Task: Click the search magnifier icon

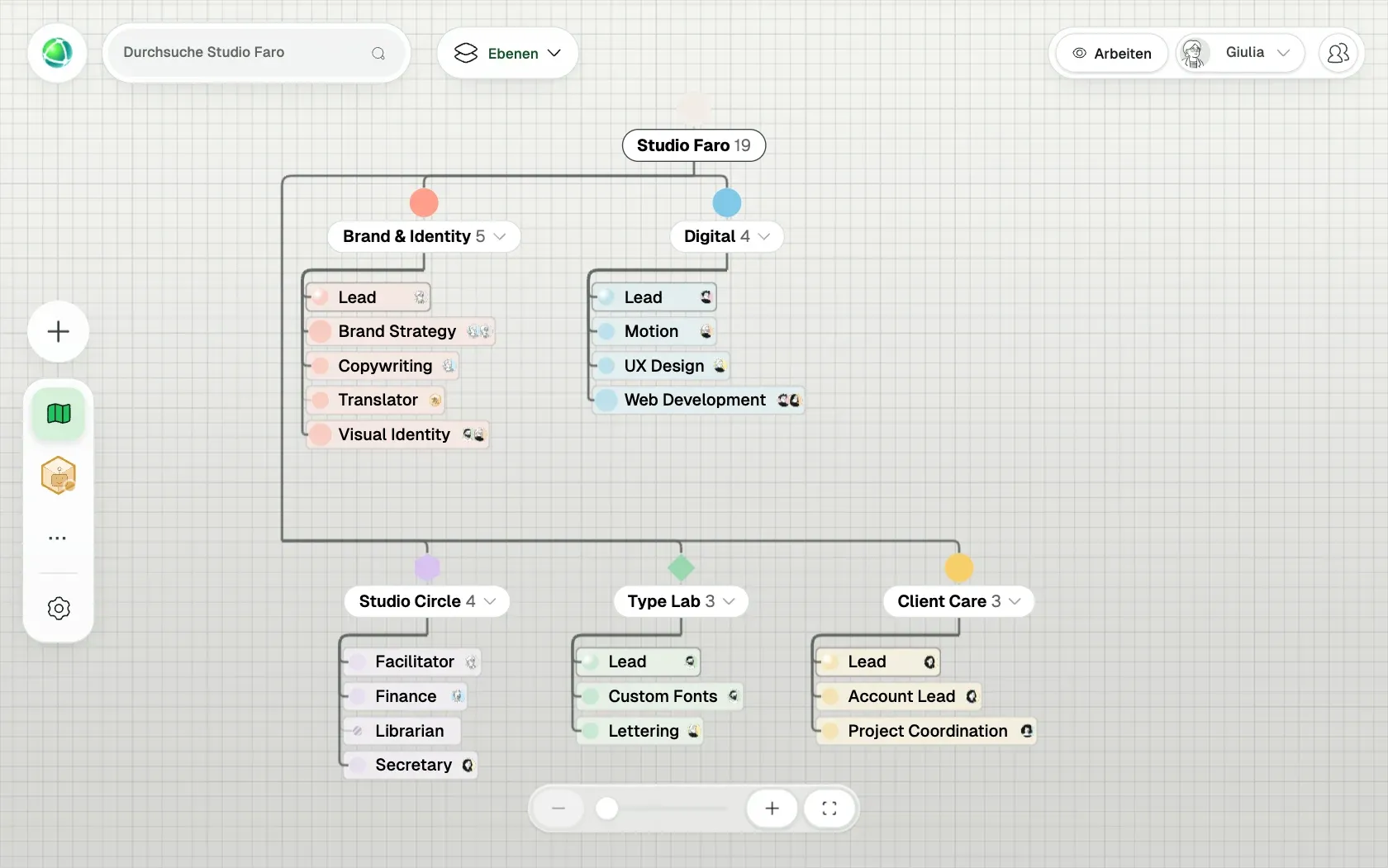Action: point(378,53)
